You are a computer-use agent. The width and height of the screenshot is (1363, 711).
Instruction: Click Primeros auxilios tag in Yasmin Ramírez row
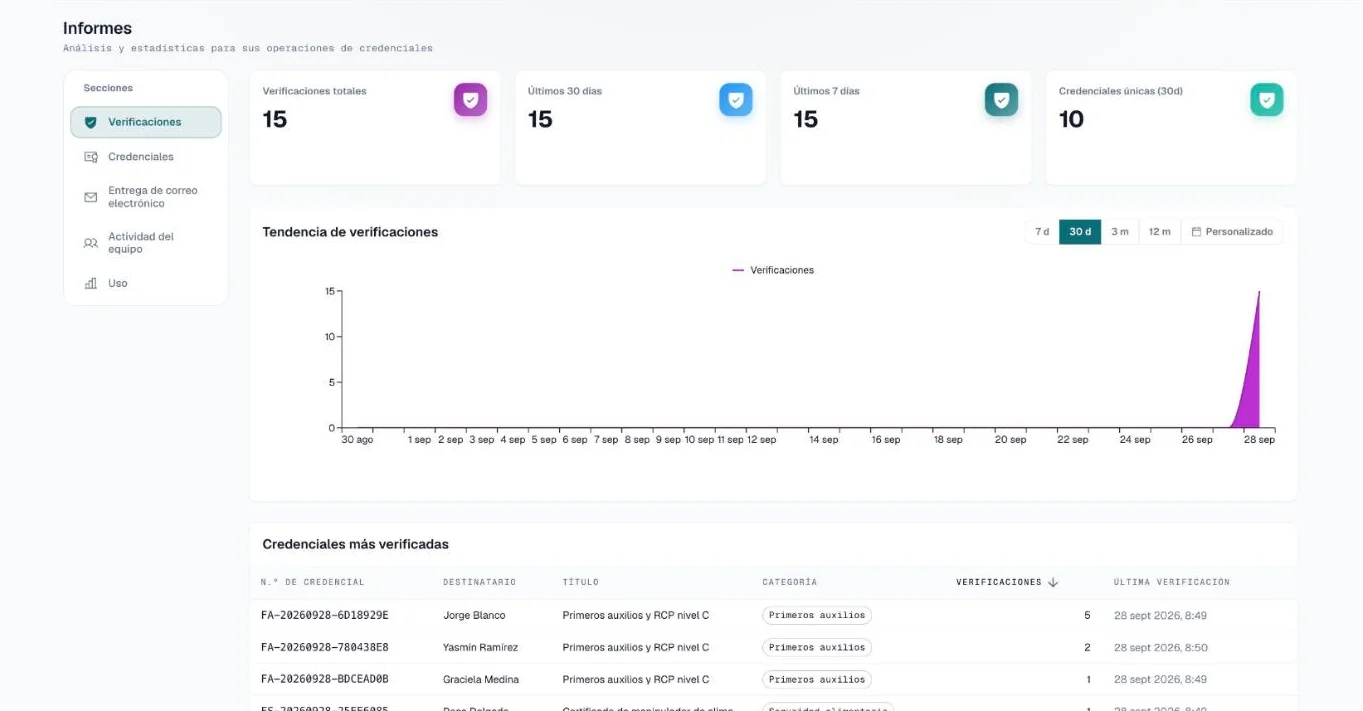pyautogui.click(x=817, y=647)
